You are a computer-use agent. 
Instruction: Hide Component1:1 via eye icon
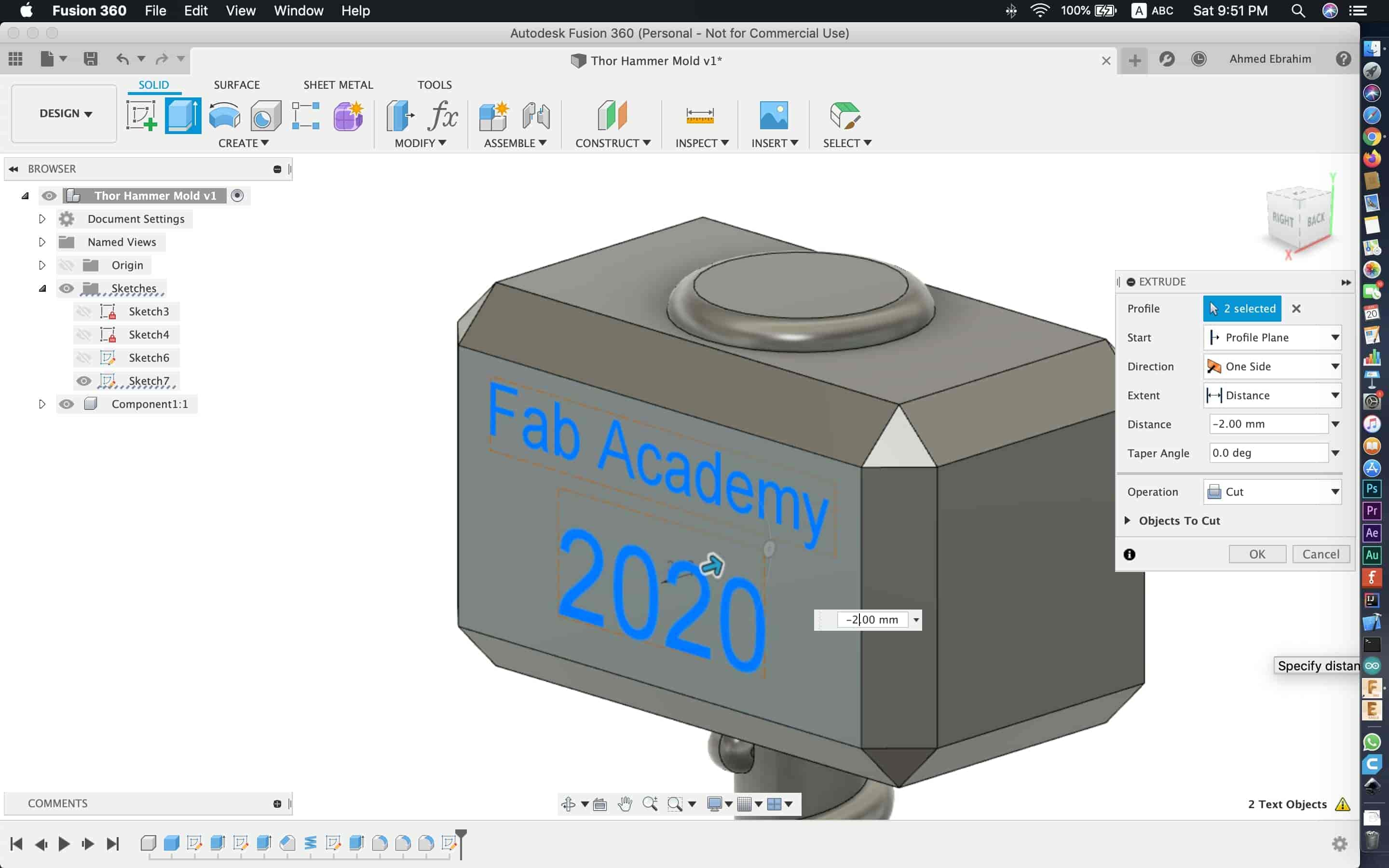tap(67, 404)
